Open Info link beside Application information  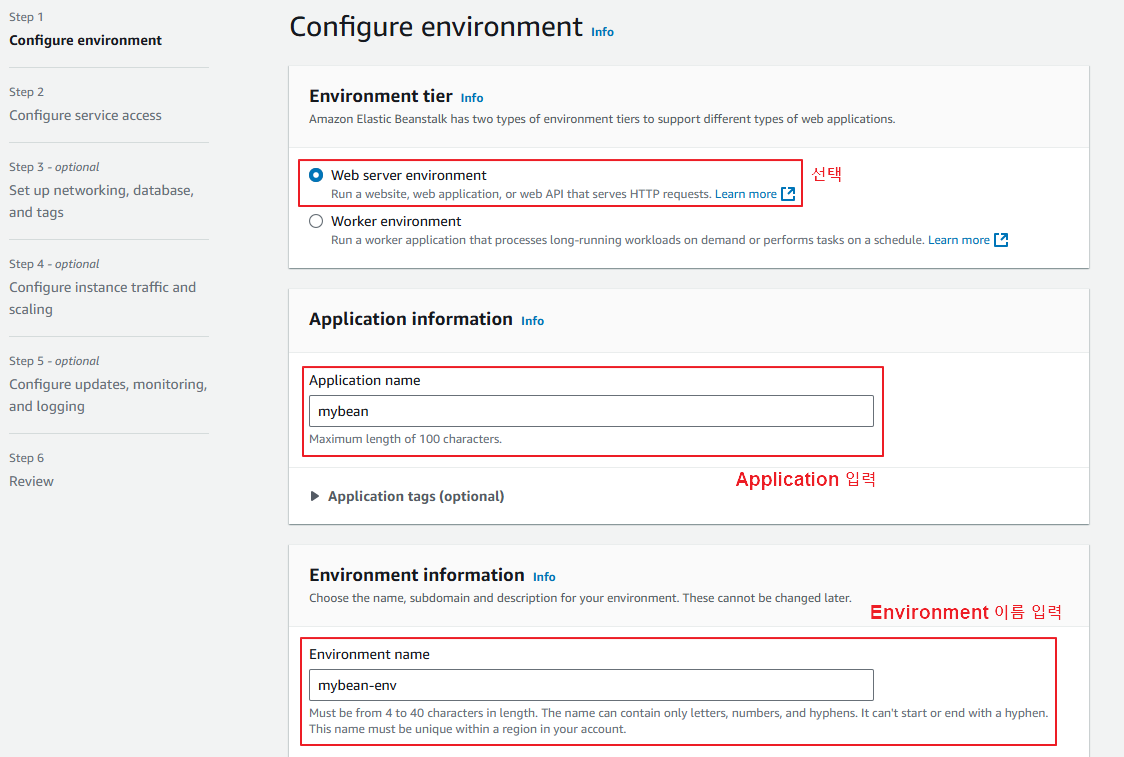pyautogui.click(x=533, y=321)
